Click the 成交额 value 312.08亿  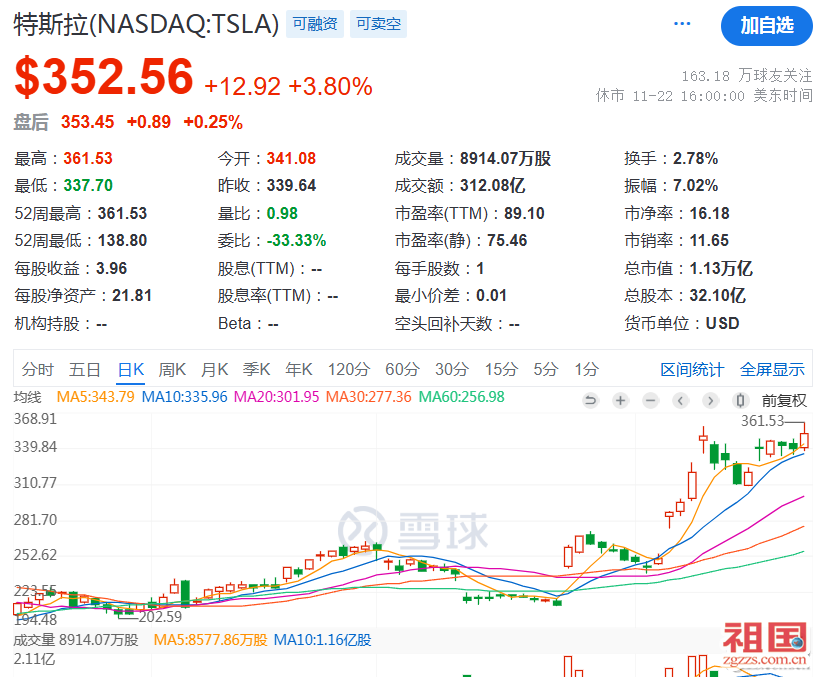tap(492, 186)
